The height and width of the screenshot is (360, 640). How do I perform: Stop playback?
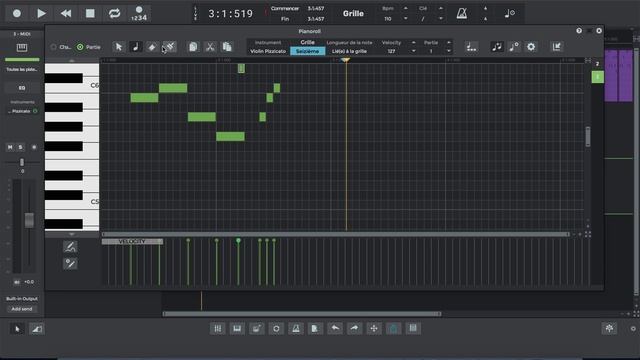90,13
